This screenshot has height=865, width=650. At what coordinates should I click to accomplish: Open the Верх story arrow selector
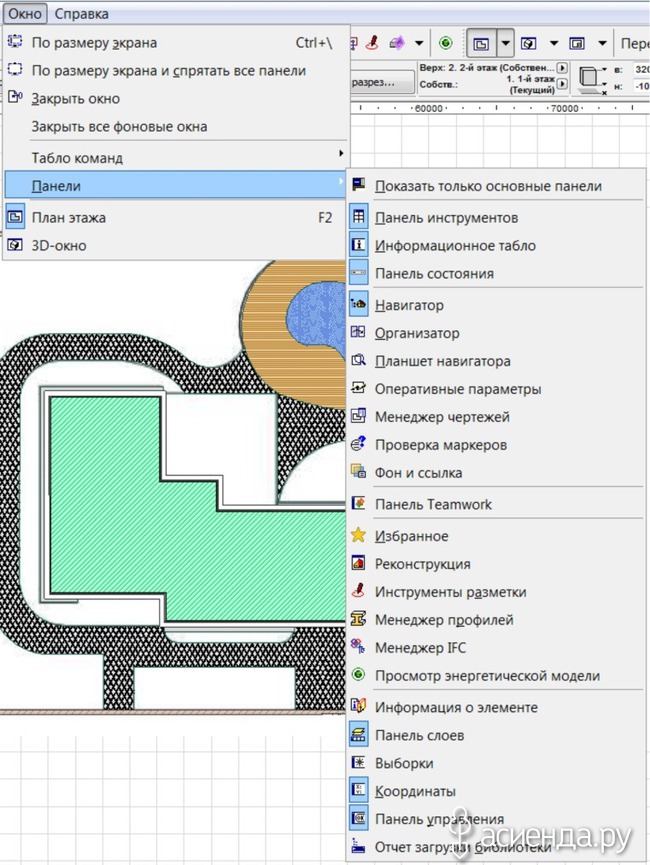562,68
